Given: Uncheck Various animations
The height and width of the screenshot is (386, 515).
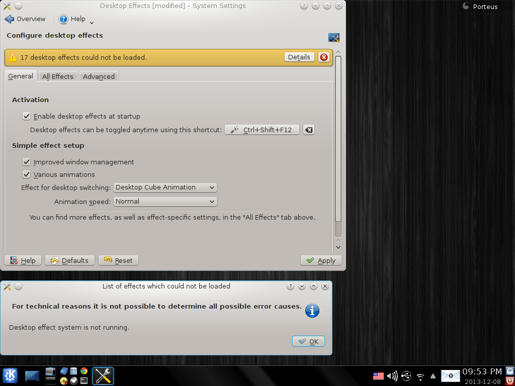Looking at the screenshot, I should click(x=27, y=174).
